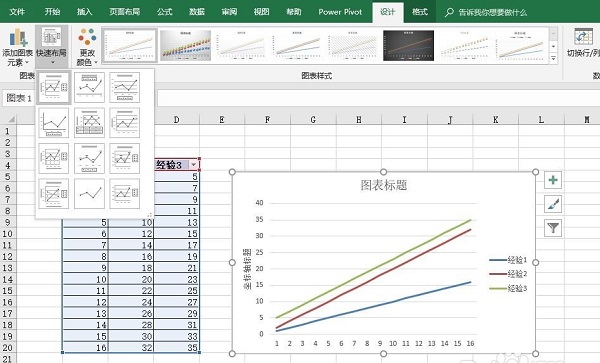
Task: Switch to the Power Pivot tab
Action: coord(340,12)
